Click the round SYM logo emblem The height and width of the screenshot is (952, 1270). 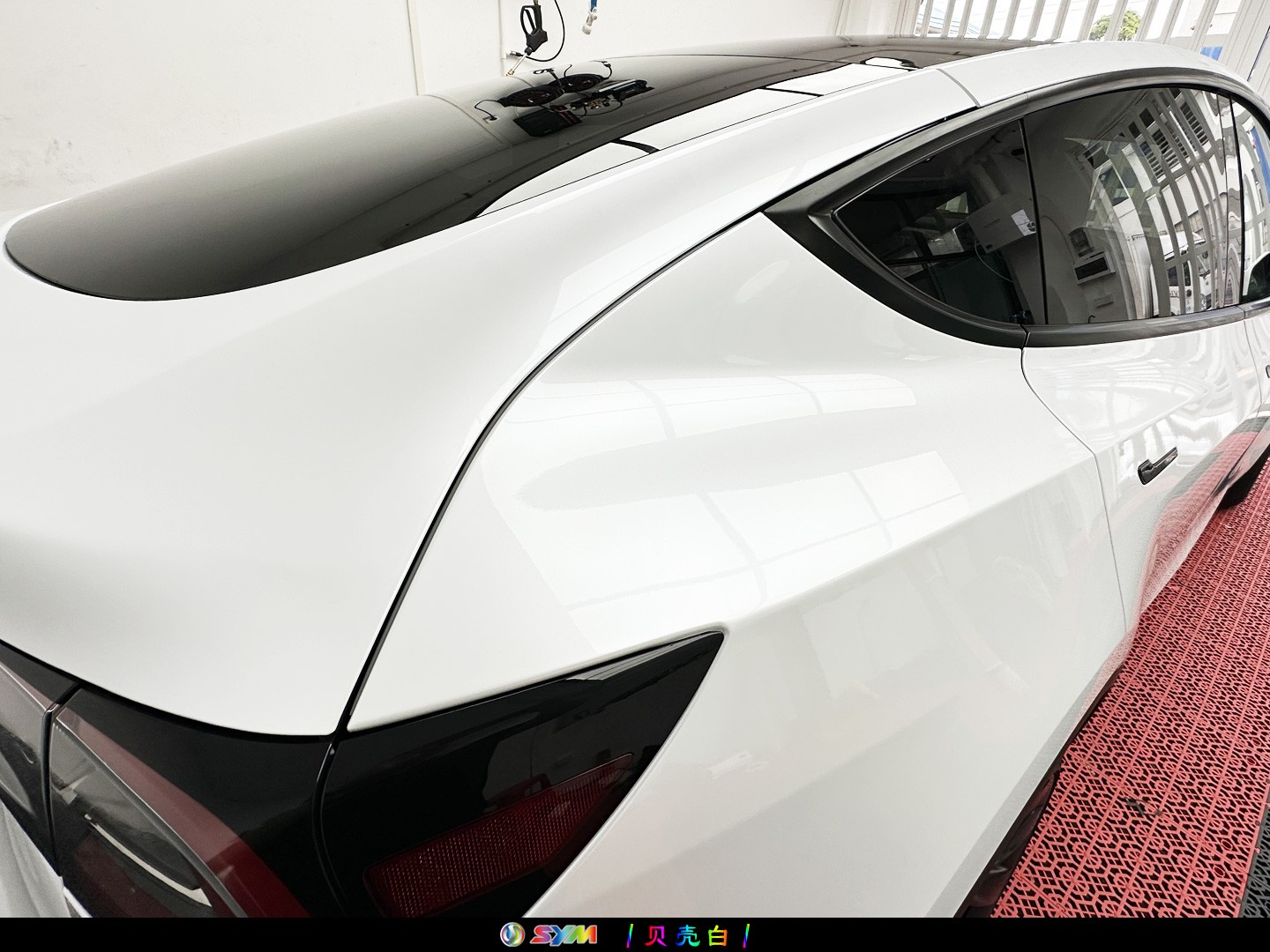[512, 935]
